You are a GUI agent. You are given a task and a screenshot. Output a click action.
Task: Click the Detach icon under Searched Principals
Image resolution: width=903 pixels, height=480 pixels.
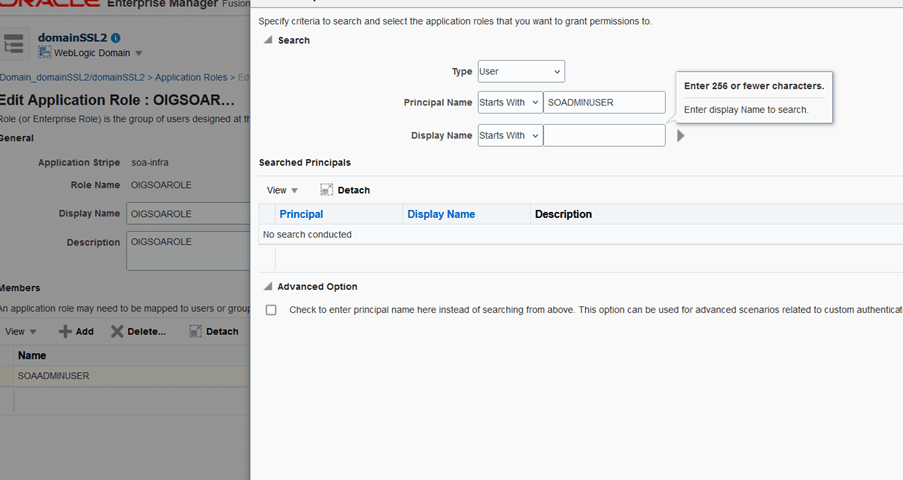coord(327,190)
